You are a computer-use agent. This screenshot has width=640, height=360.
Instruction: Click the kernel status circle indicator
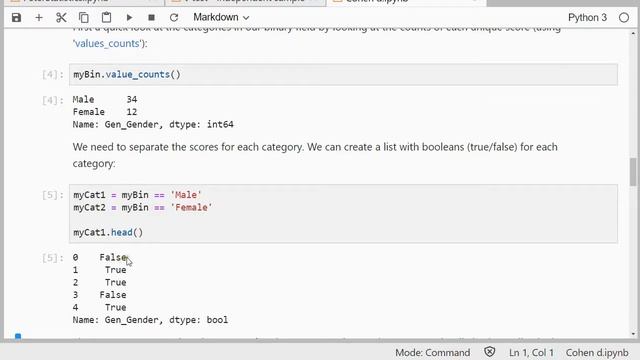pos(624,18)
